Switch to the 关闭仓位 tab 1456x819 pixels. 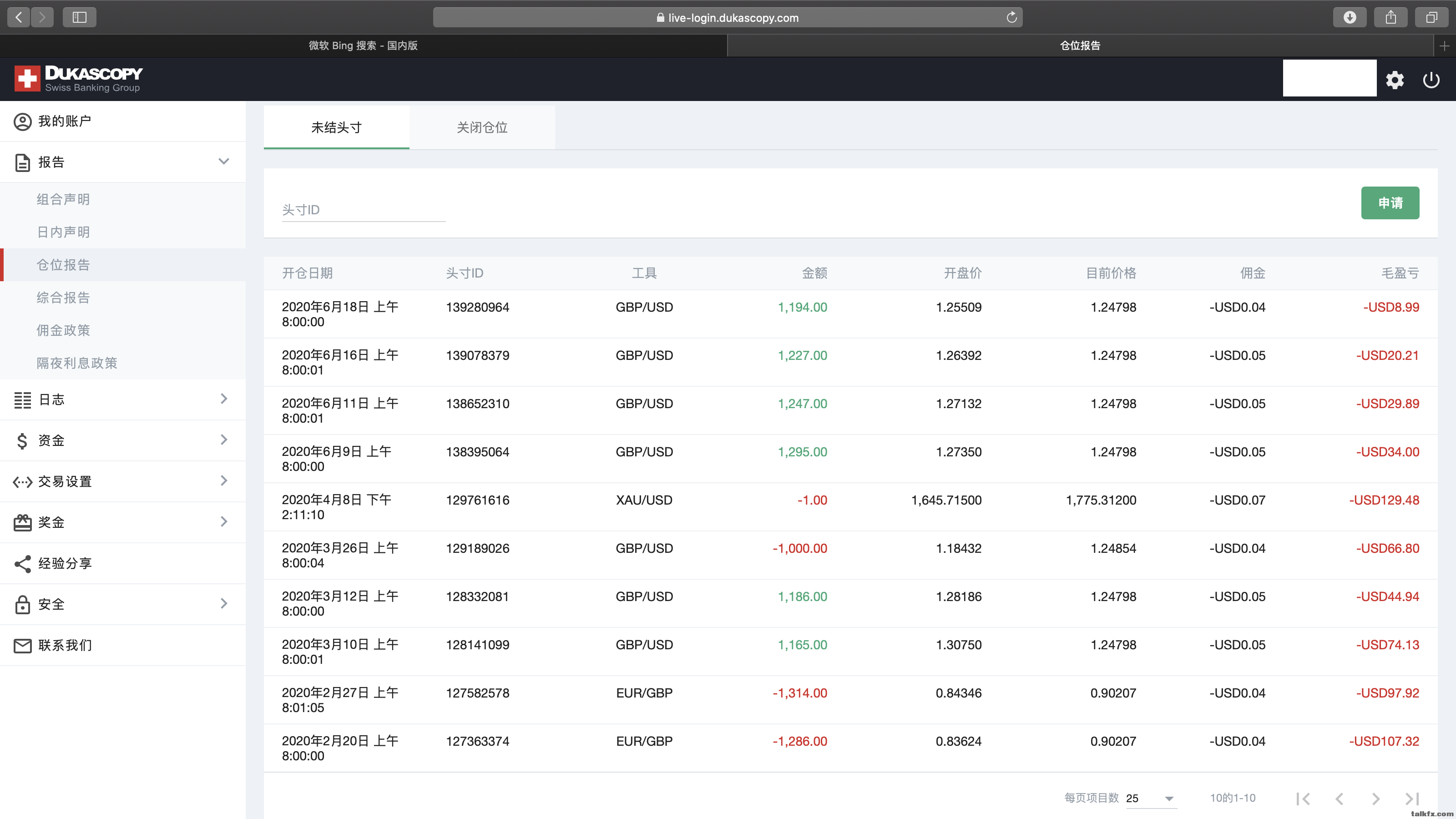(x=482, y=128)
